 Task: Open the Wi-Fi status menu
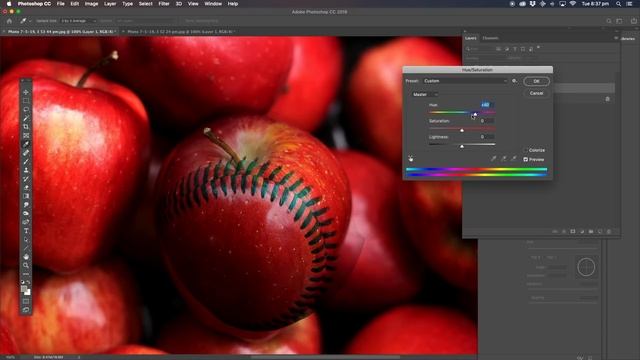point(573,4)
